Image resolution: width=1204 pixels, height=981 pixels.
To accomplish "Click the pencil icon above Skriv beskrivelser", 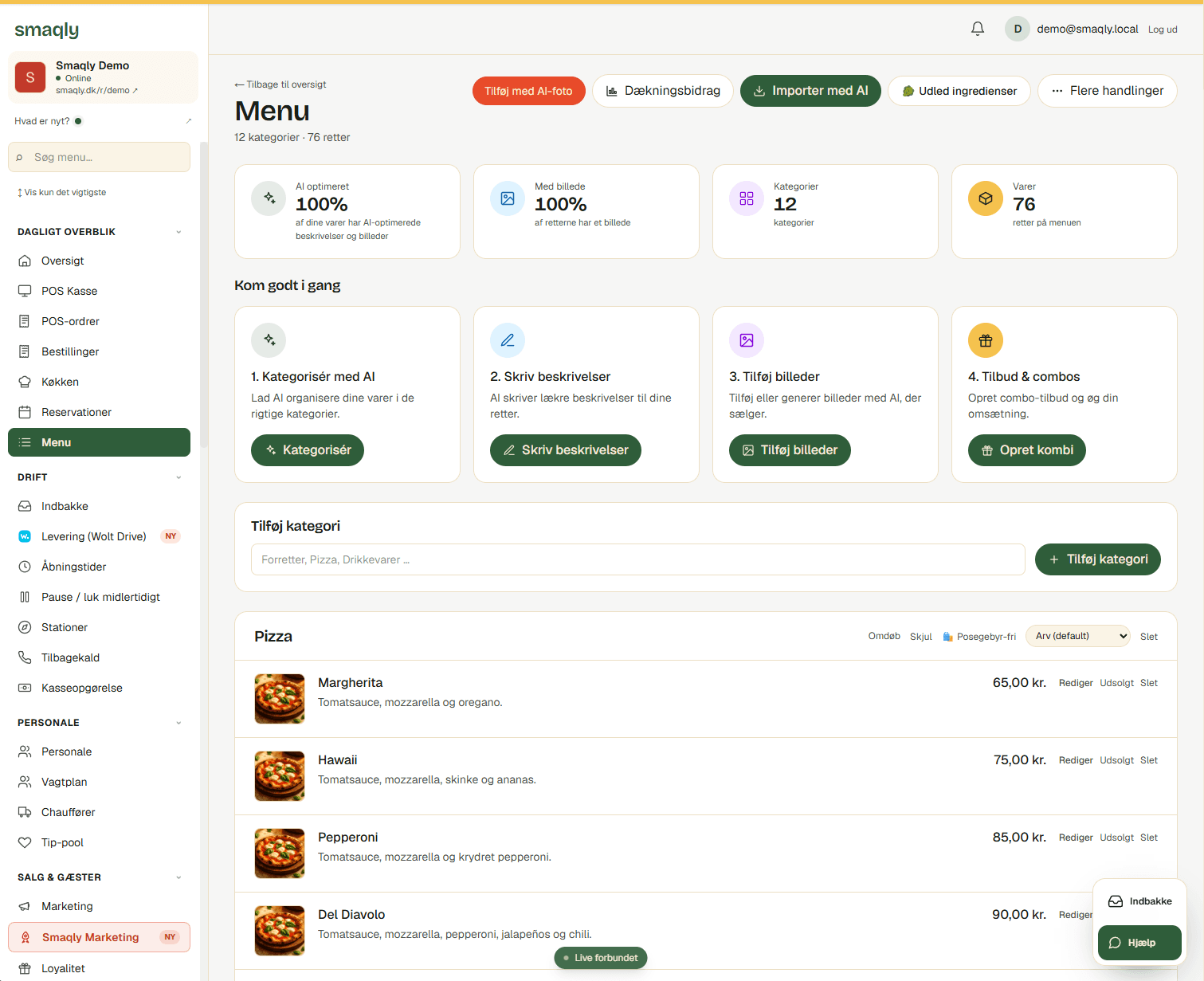I will 508,340.
